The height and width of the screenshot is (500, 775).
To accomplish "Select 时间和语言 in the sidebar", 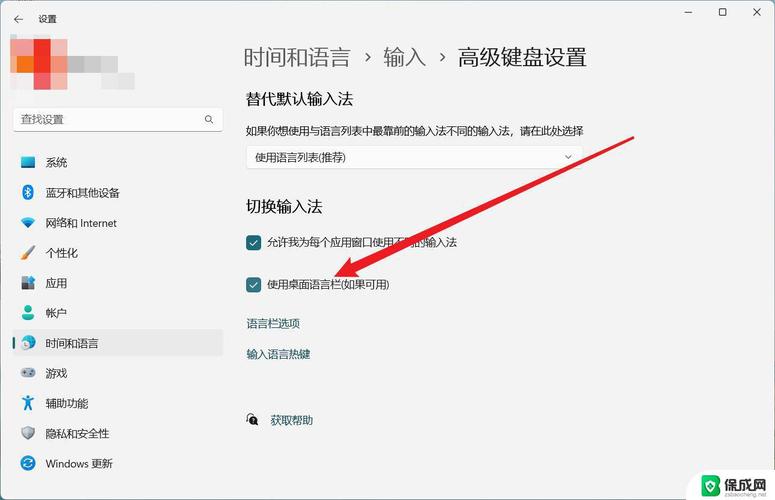I will (x=118, y=343).
